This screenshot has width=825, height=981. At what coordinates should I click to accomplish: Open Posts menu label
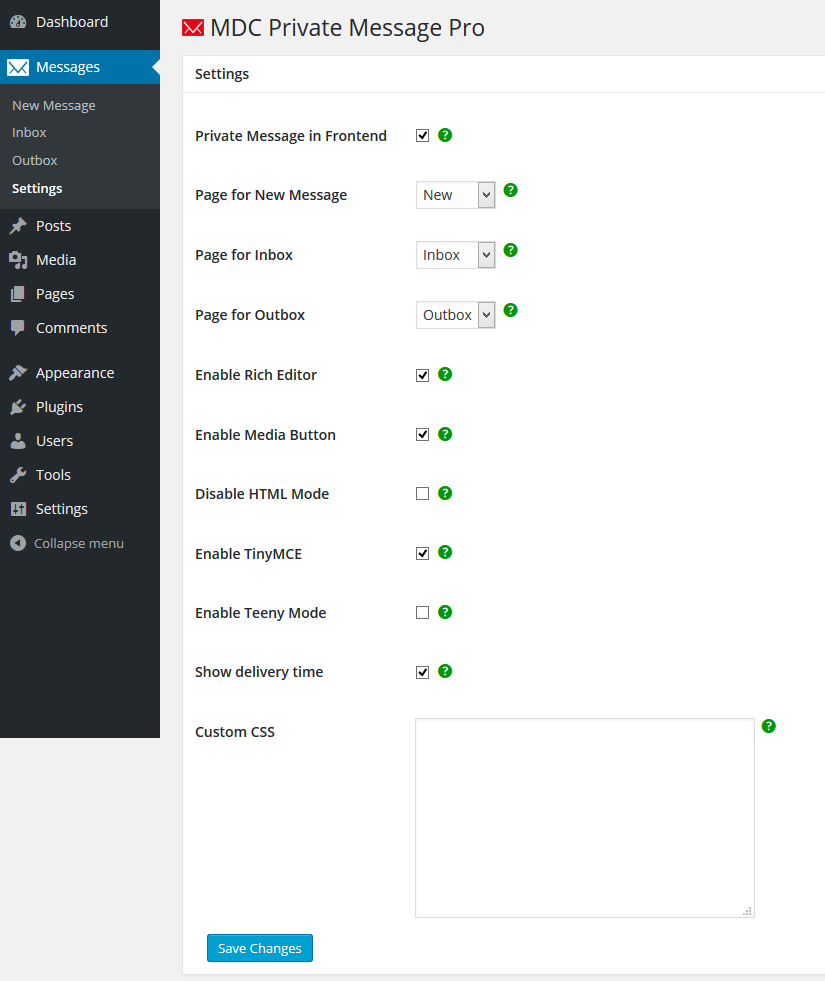(x=53, y=226)
